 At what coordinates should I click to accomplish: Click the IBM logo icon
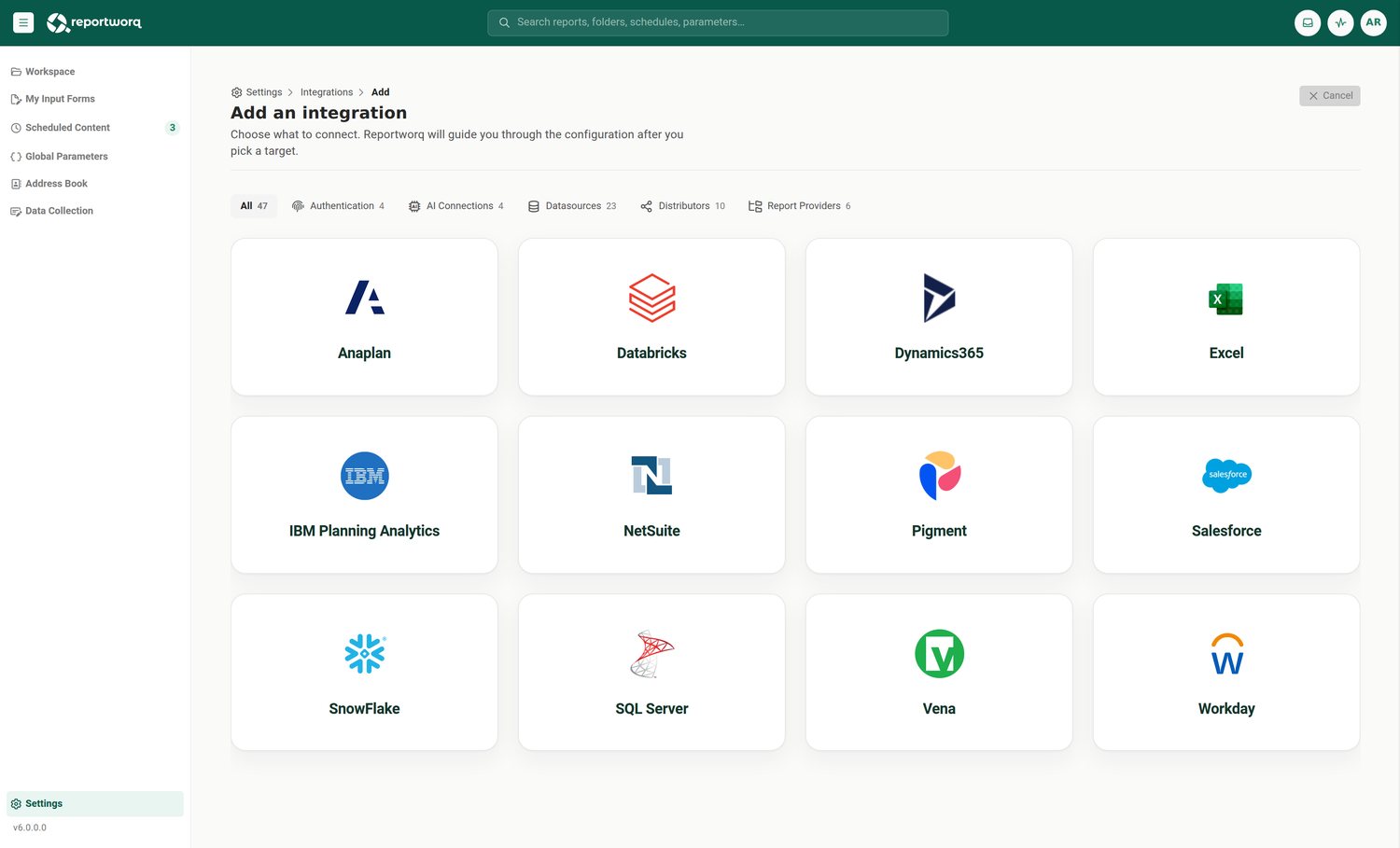364,477
